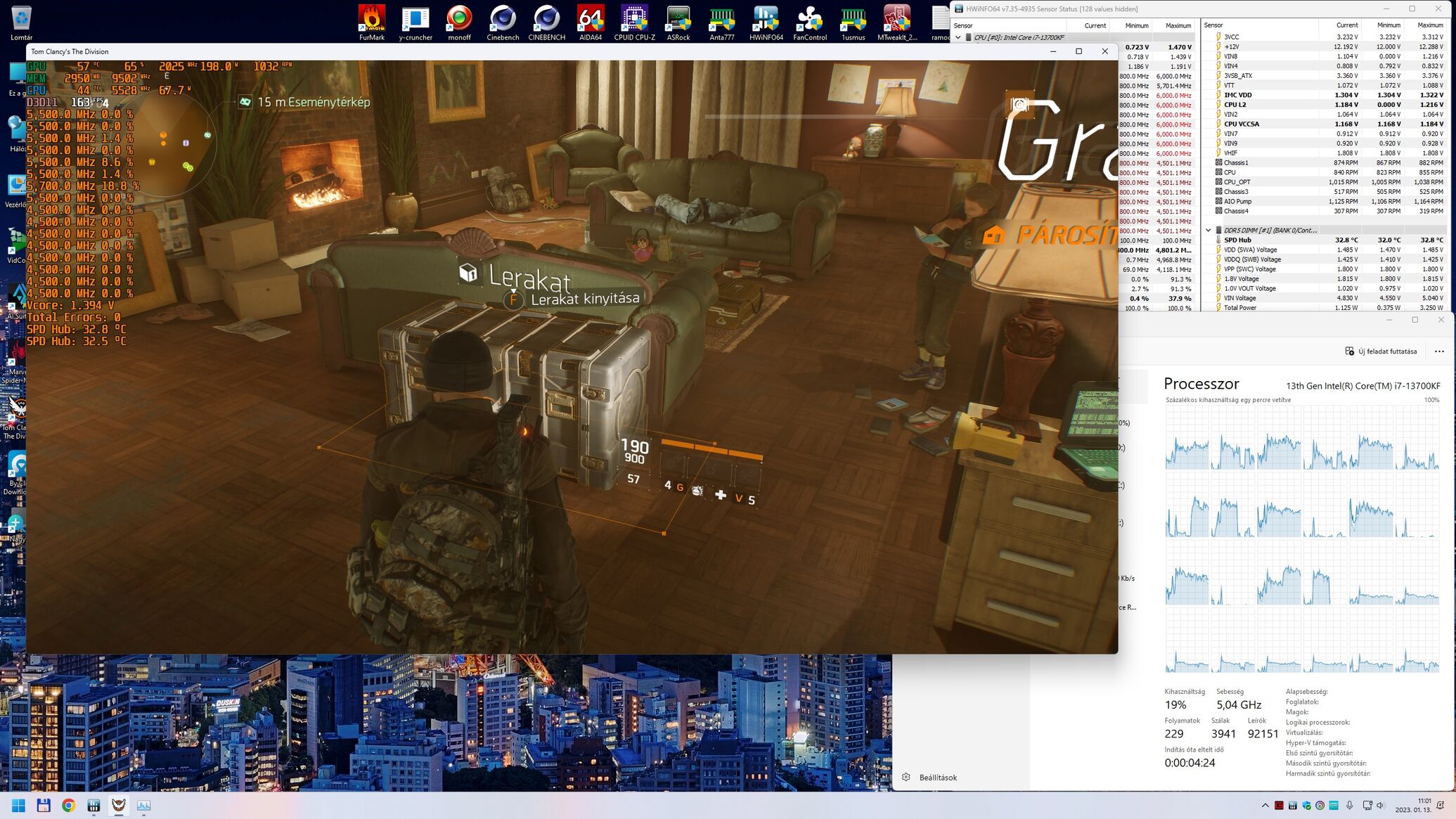Open CPUID CPU-Z desktop shortcut
1456x819 pixels.
pos(634,22)
